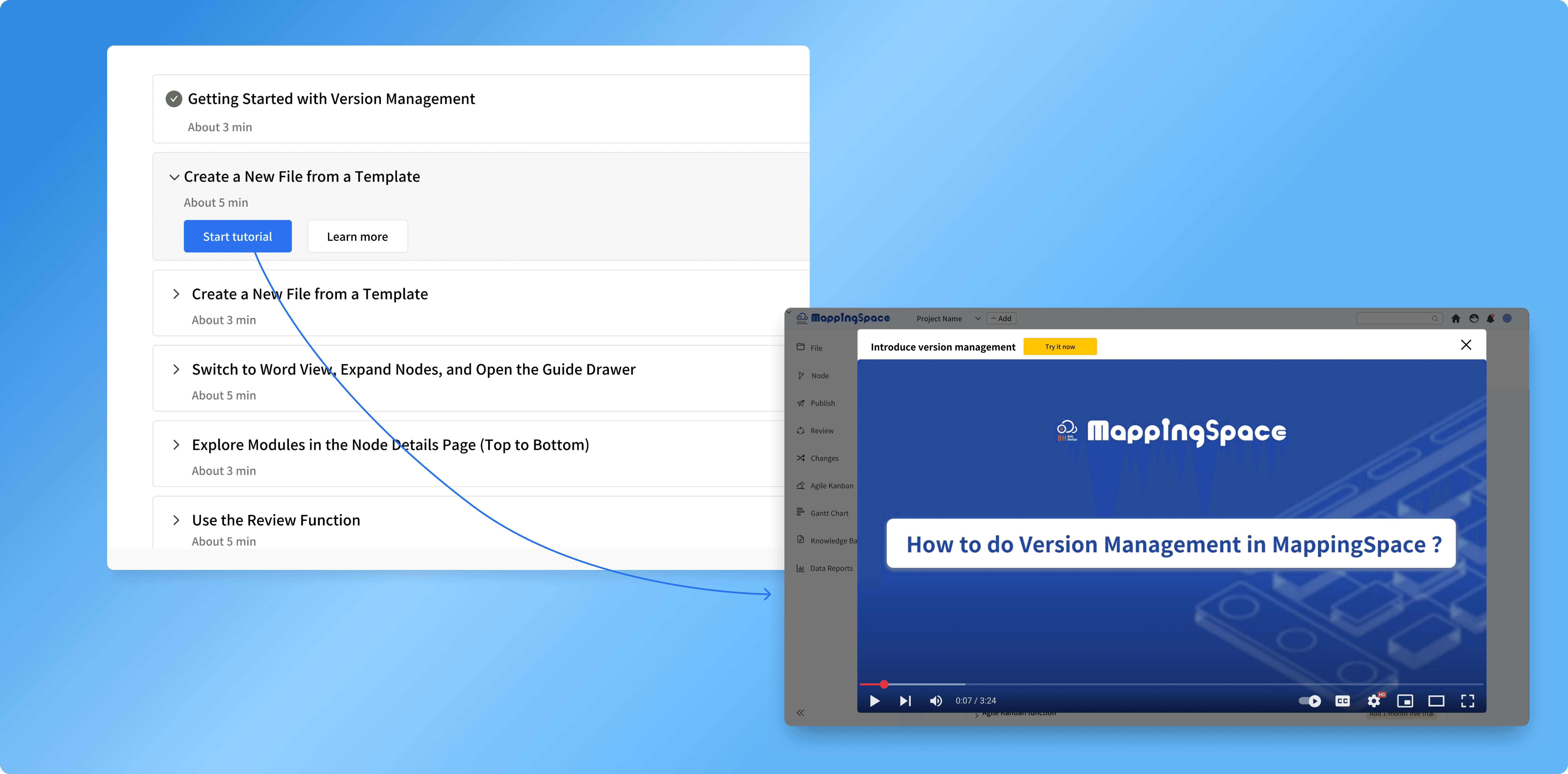Mute the video volume
Image resolution: width=1568 pixels, height=774 pixels.
[936, 701]
